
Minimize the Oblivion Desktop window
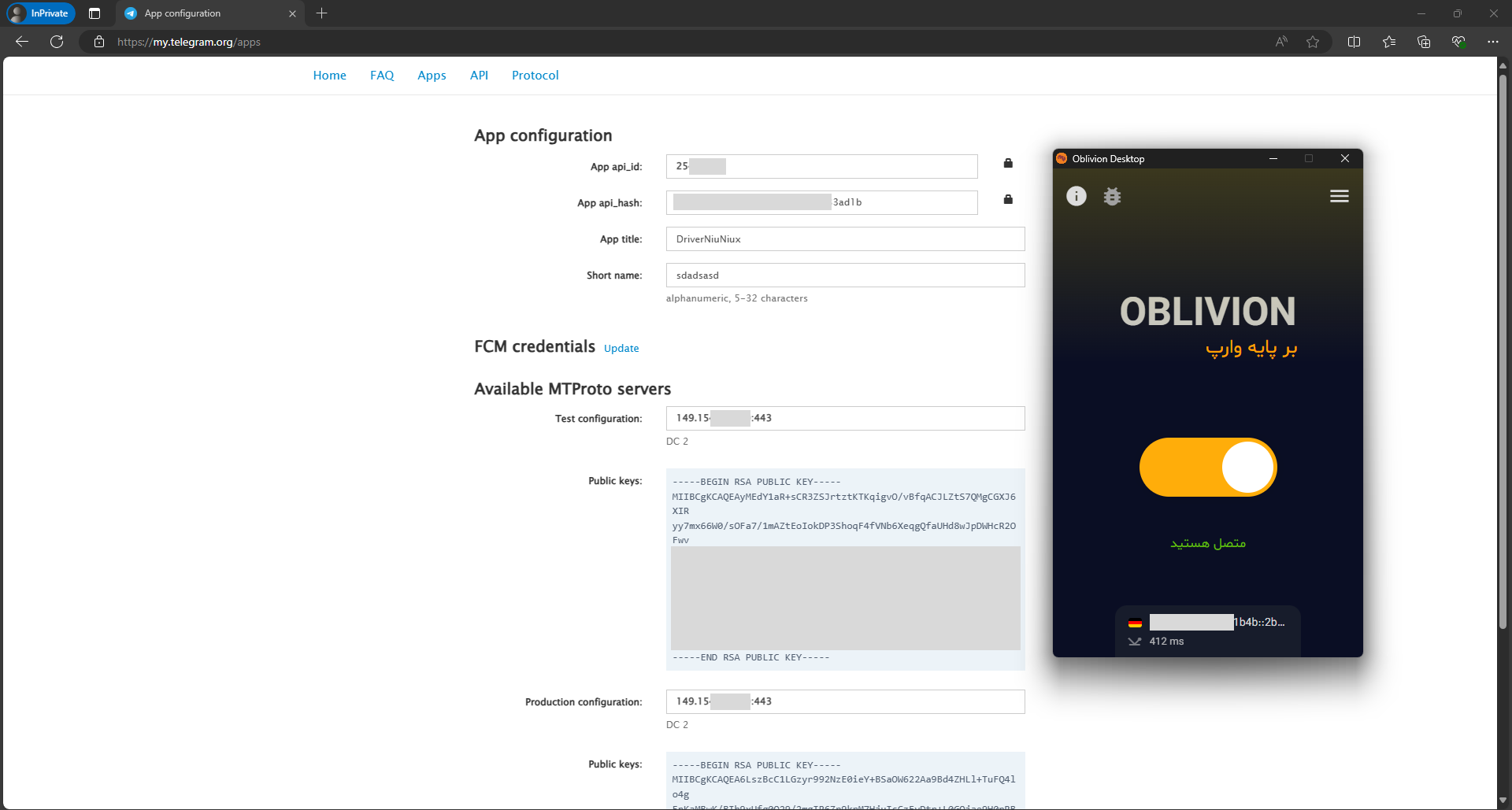(x=1273, y=158)
